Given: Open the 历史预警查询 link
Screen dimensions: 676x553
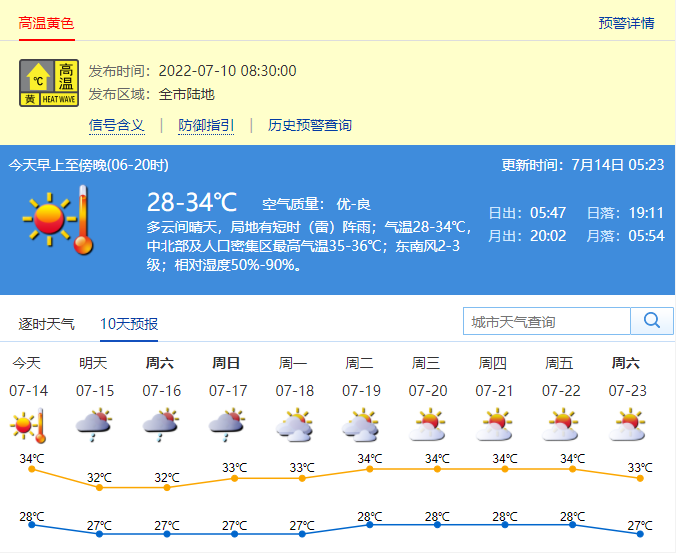Looking at the screenshot, I should click(x=310, y=125).
